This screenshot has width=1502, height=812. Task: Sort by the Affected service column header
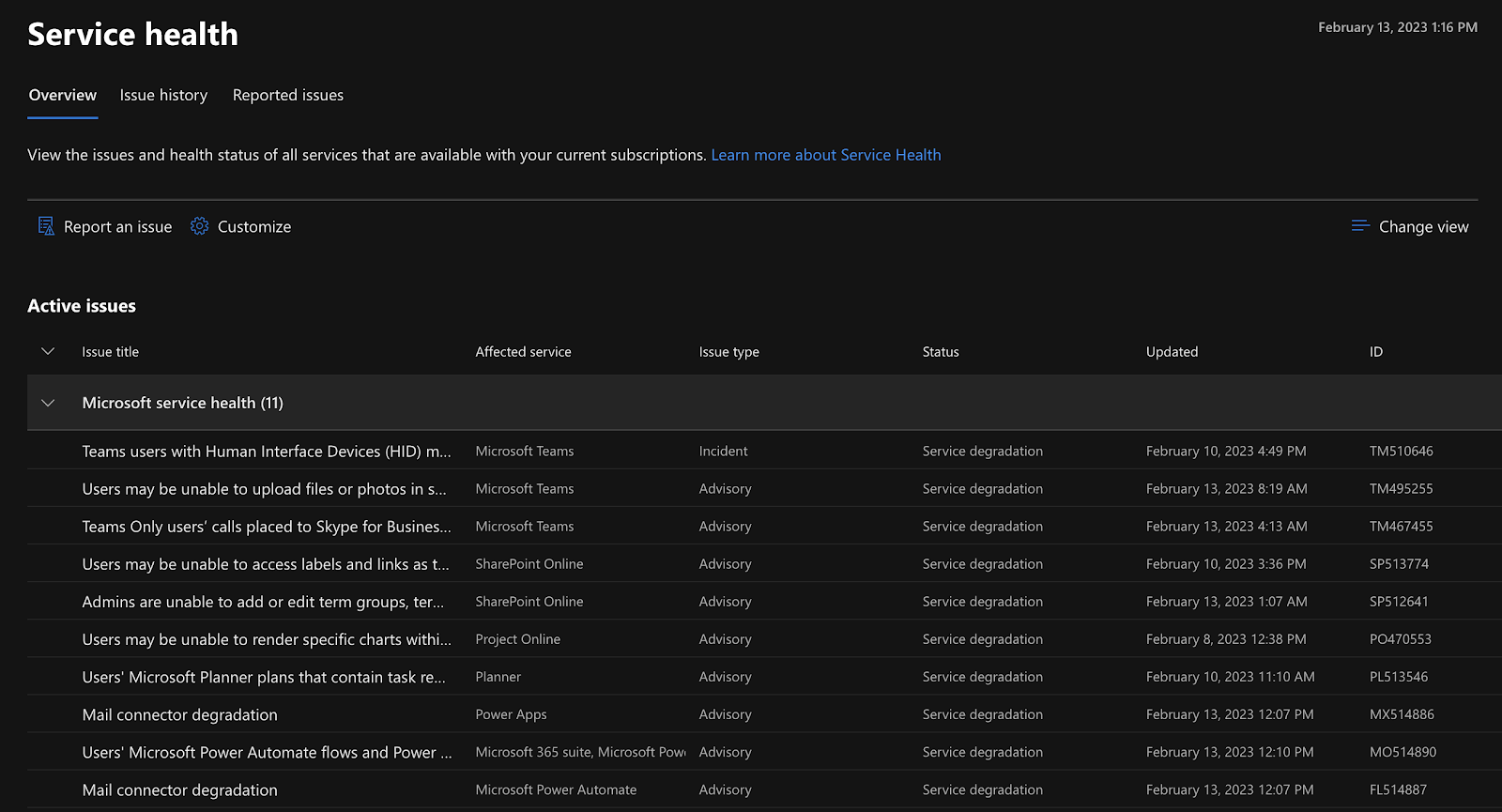pyautogui.click(x=523, y=352)
